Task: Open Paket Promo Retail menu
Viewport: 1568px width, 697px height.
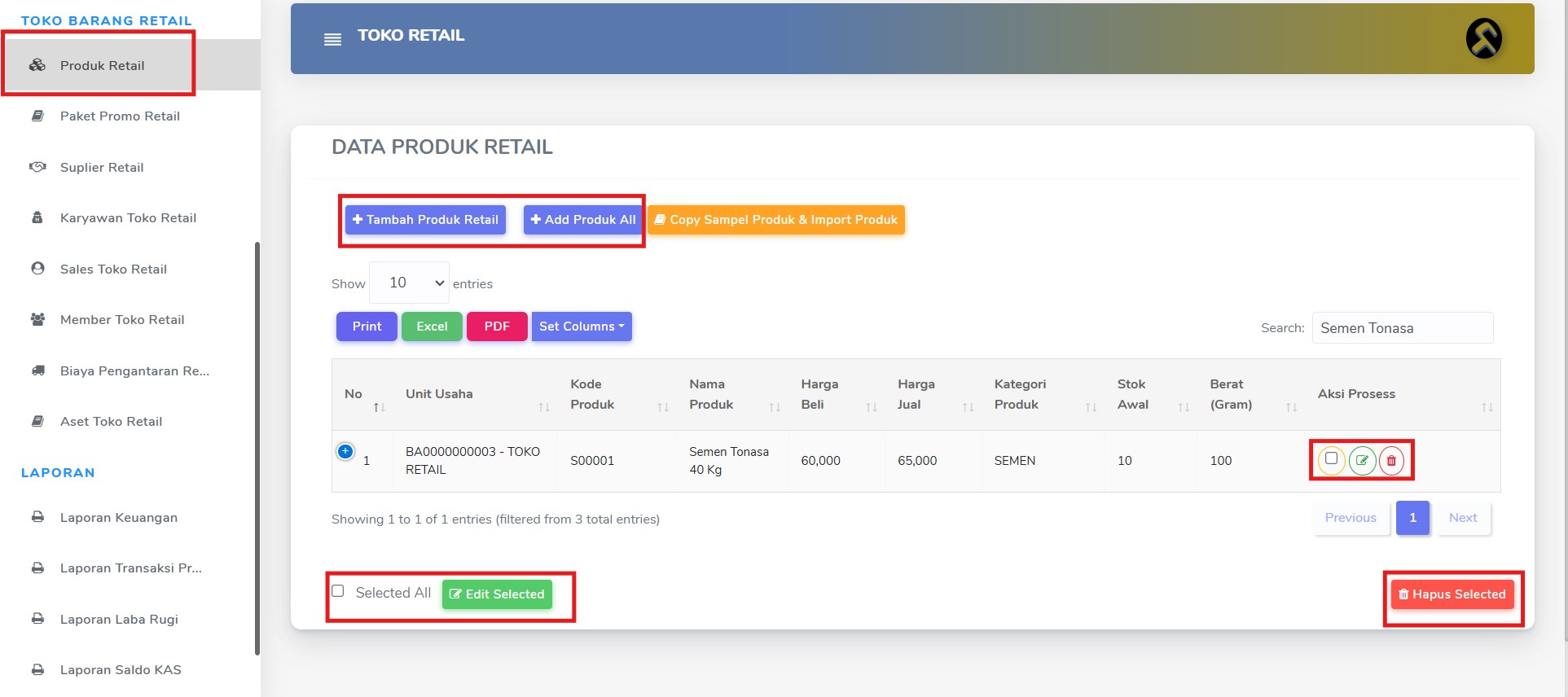Action: point(130,116)
